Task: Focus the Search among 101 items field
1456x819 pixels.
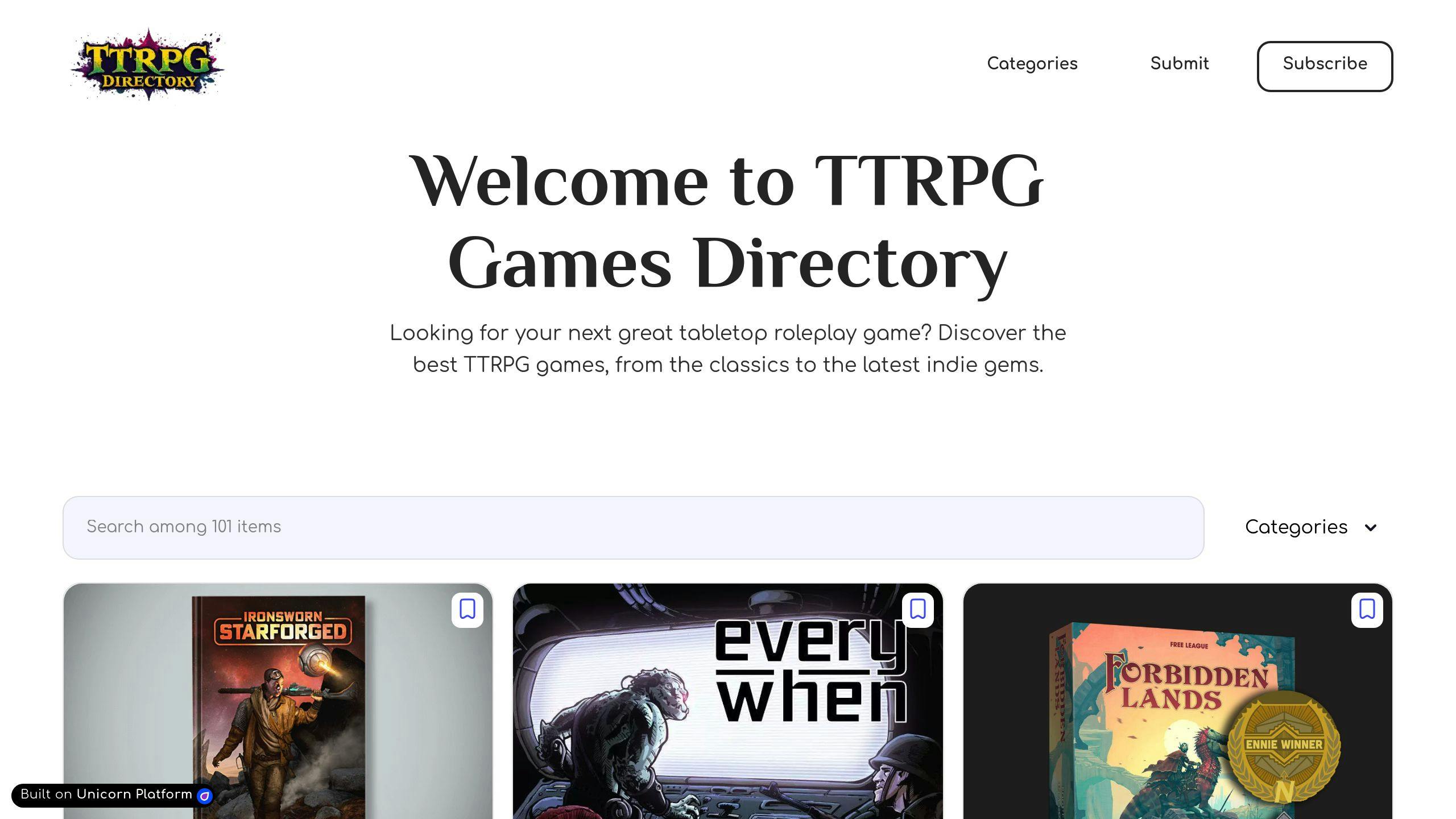Action: click(x=633, y=527)
